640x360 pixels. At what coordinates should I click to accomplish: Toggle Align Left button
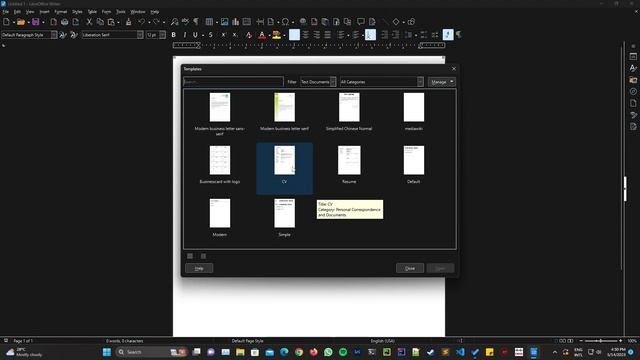coord(294,35)
